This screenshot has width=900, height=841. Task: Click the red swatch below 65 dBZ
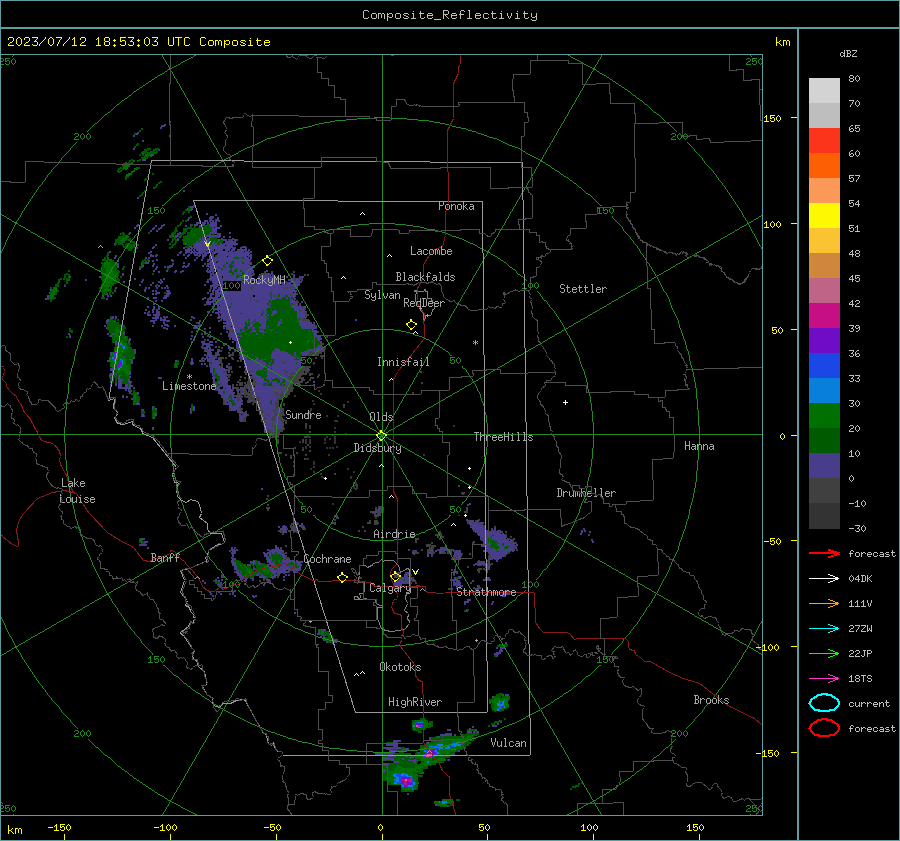824,140
